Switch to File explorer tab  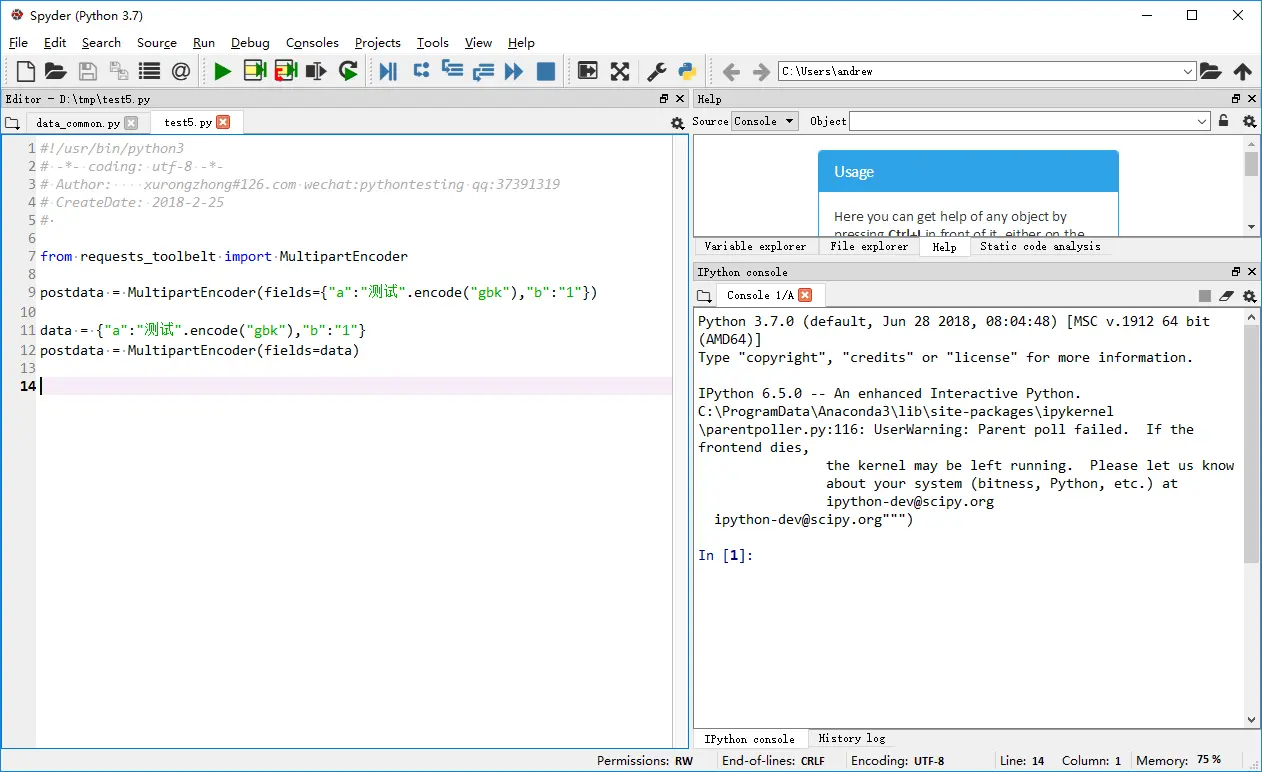tap(869, 246)
